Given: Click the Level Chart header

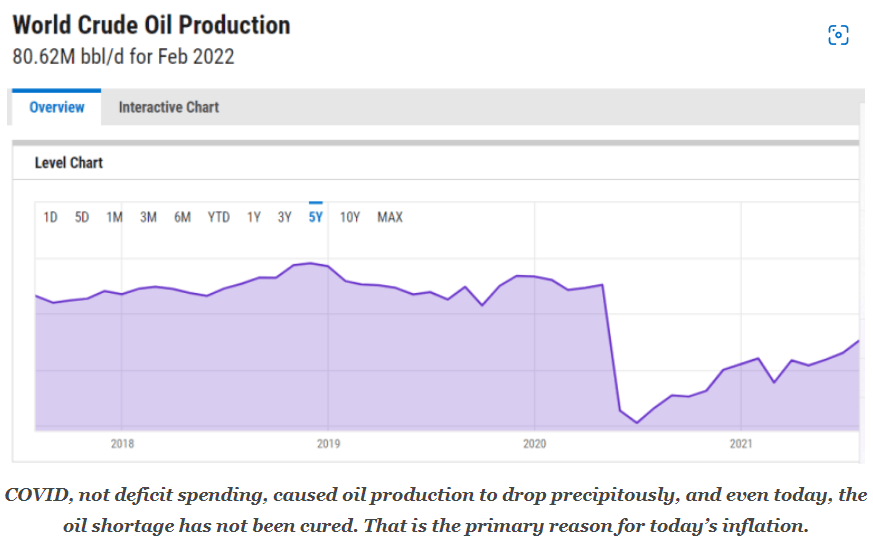Looking at the screenshot, I should click(69, 162).
